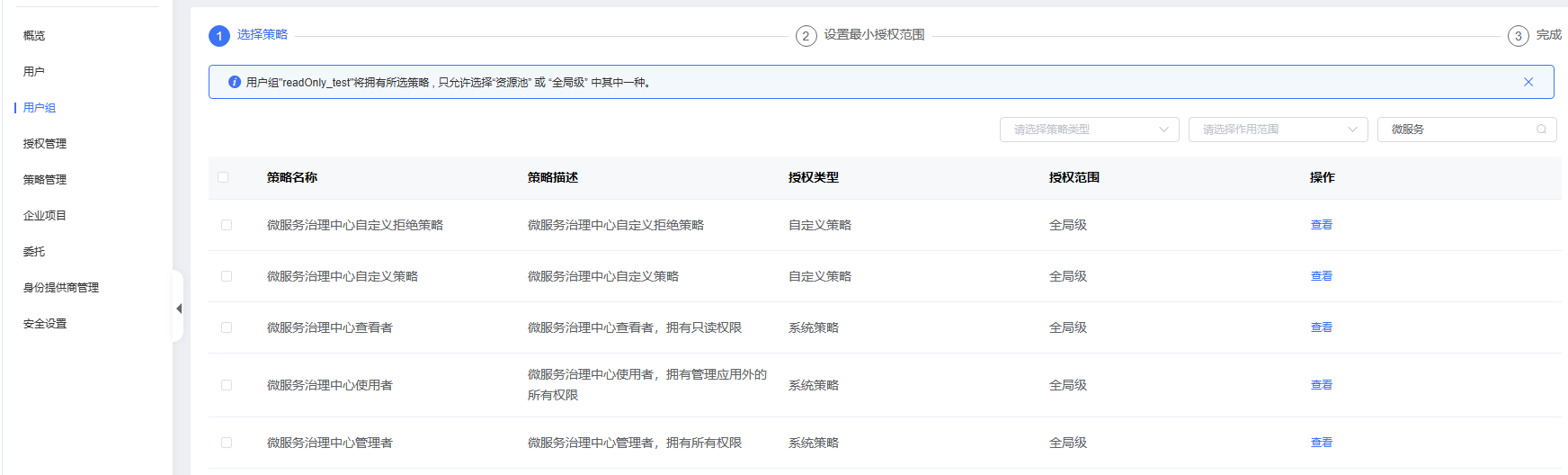Click the 微服务 search input field
Viewport: 1568px width, 475px height.
pyautogui.click(x=1457, y=130)
